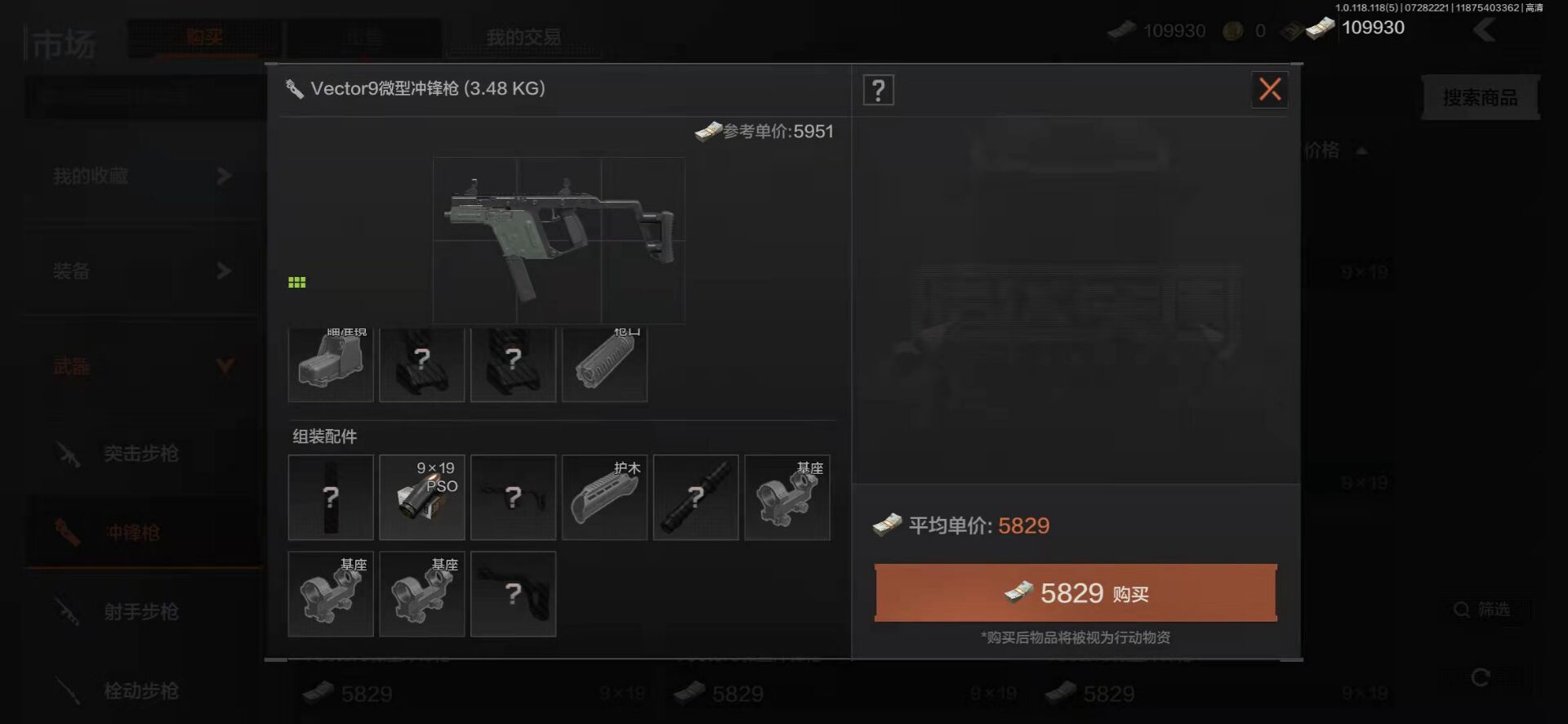Expand the 装备 equipment category

143,271
